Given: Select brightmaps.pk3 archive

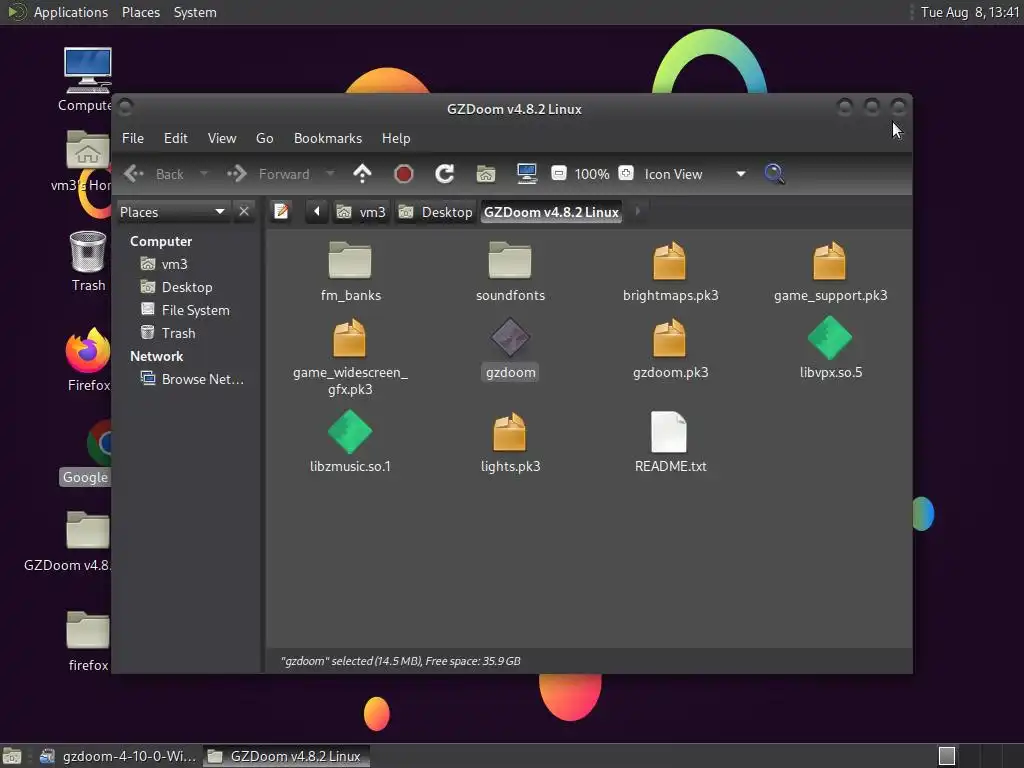Looking at the screenshot, I should pos(670,272).
